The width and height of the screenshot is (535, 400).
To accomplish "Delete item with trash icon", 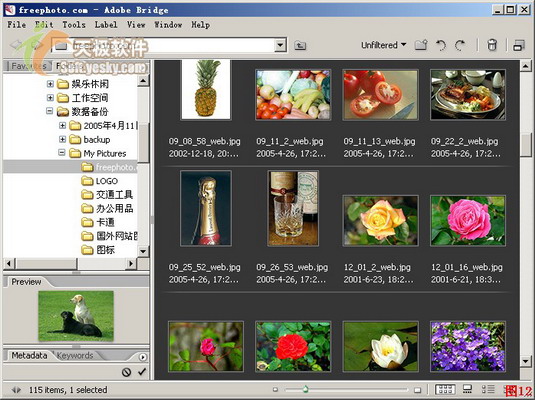I will coord(492,45).
